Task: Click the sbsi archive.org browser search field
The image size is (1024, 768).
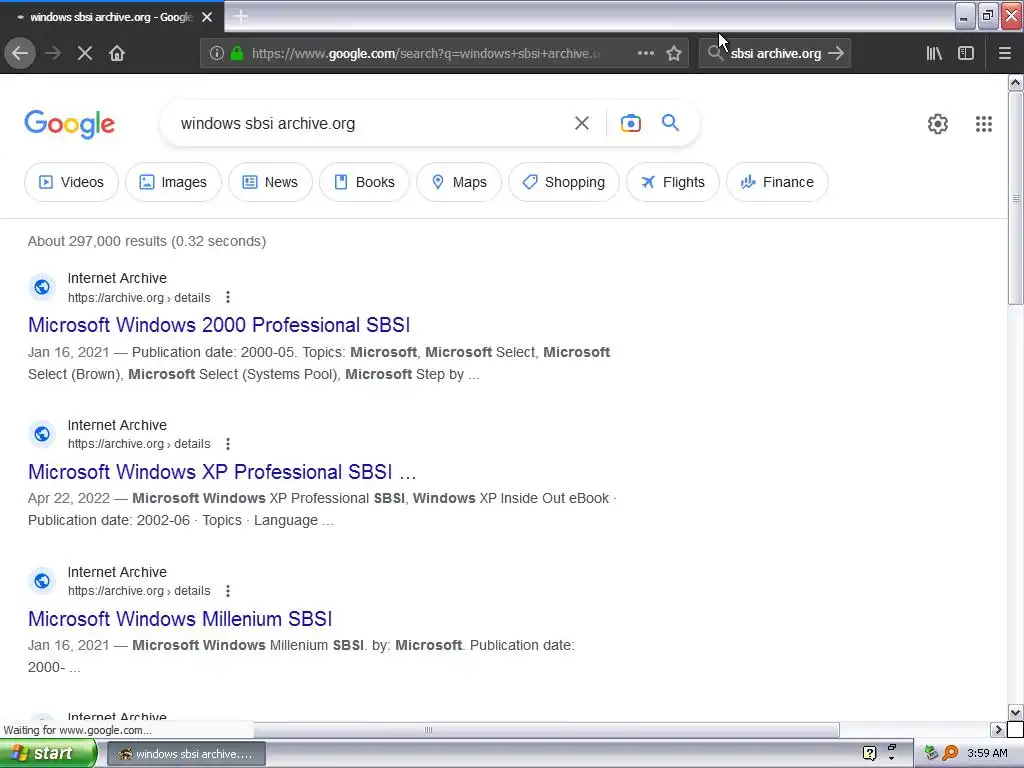Action: pos(775,53)
